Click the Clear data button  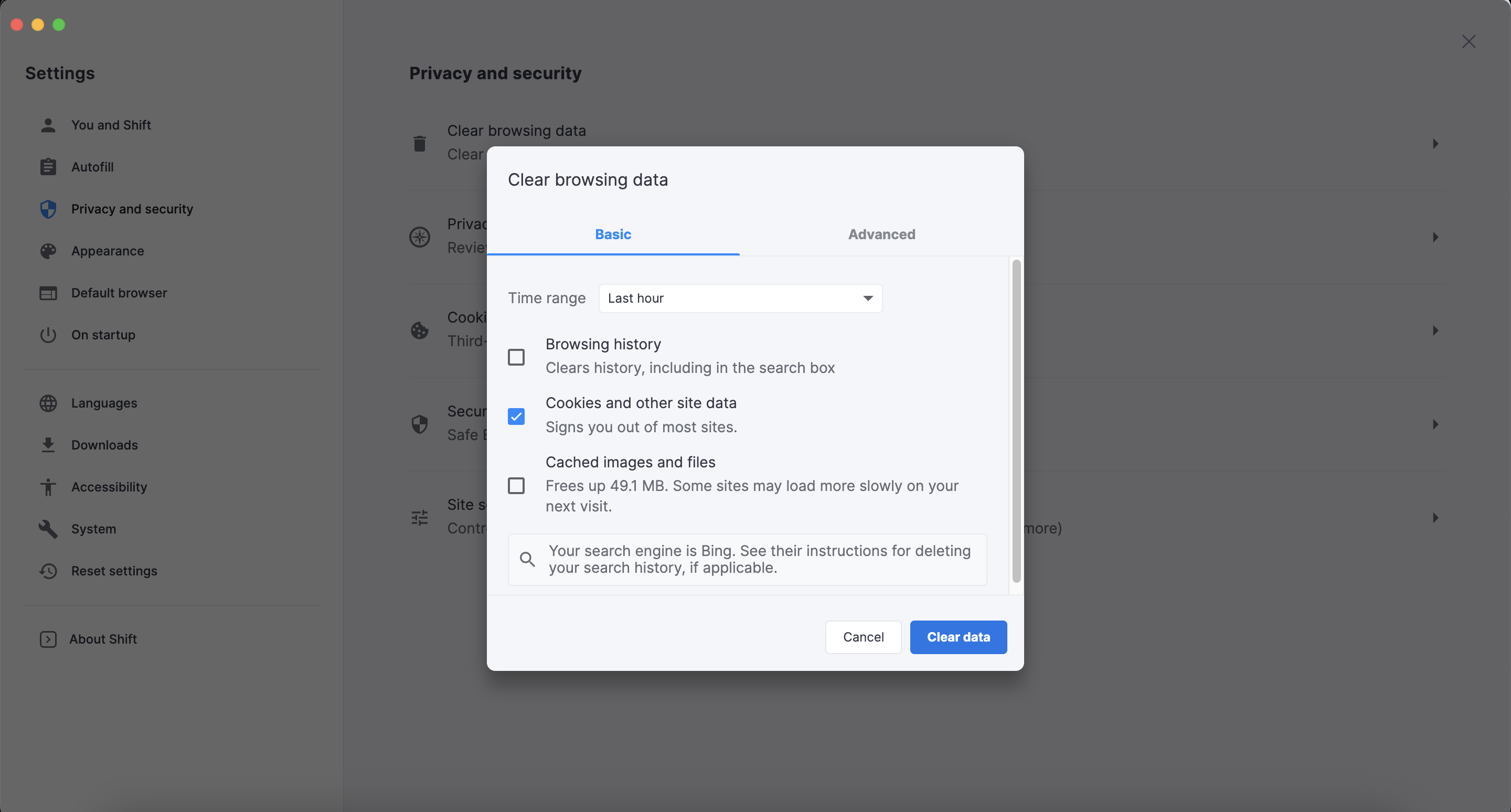[x=959, y=637]
